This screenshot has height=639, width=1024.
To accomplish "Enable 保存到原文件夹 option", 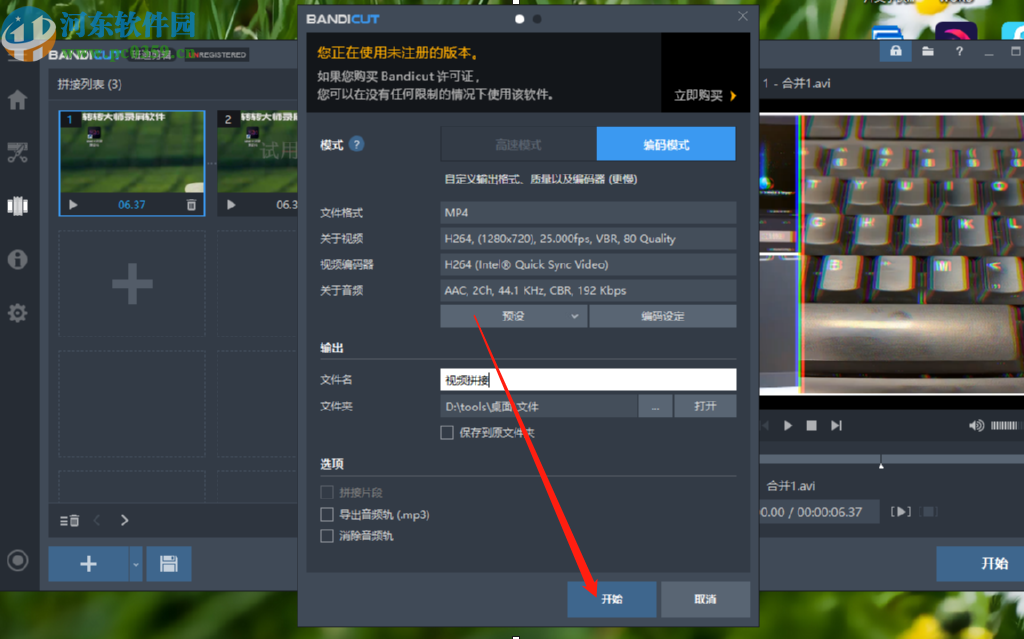I will pos(447,432).
